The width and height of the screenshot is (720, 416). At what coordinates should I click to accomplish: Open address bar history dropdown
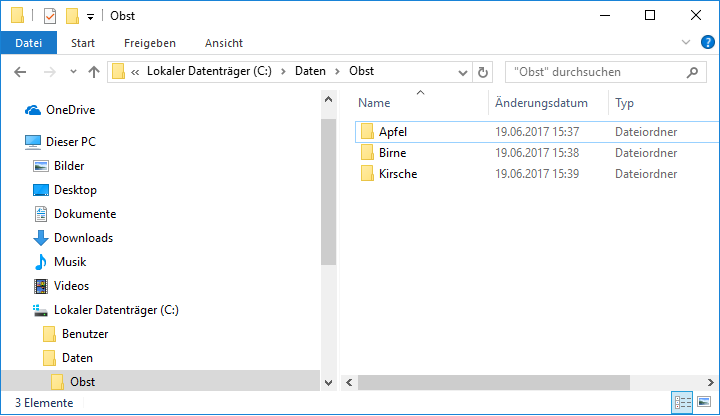point(463,73)
